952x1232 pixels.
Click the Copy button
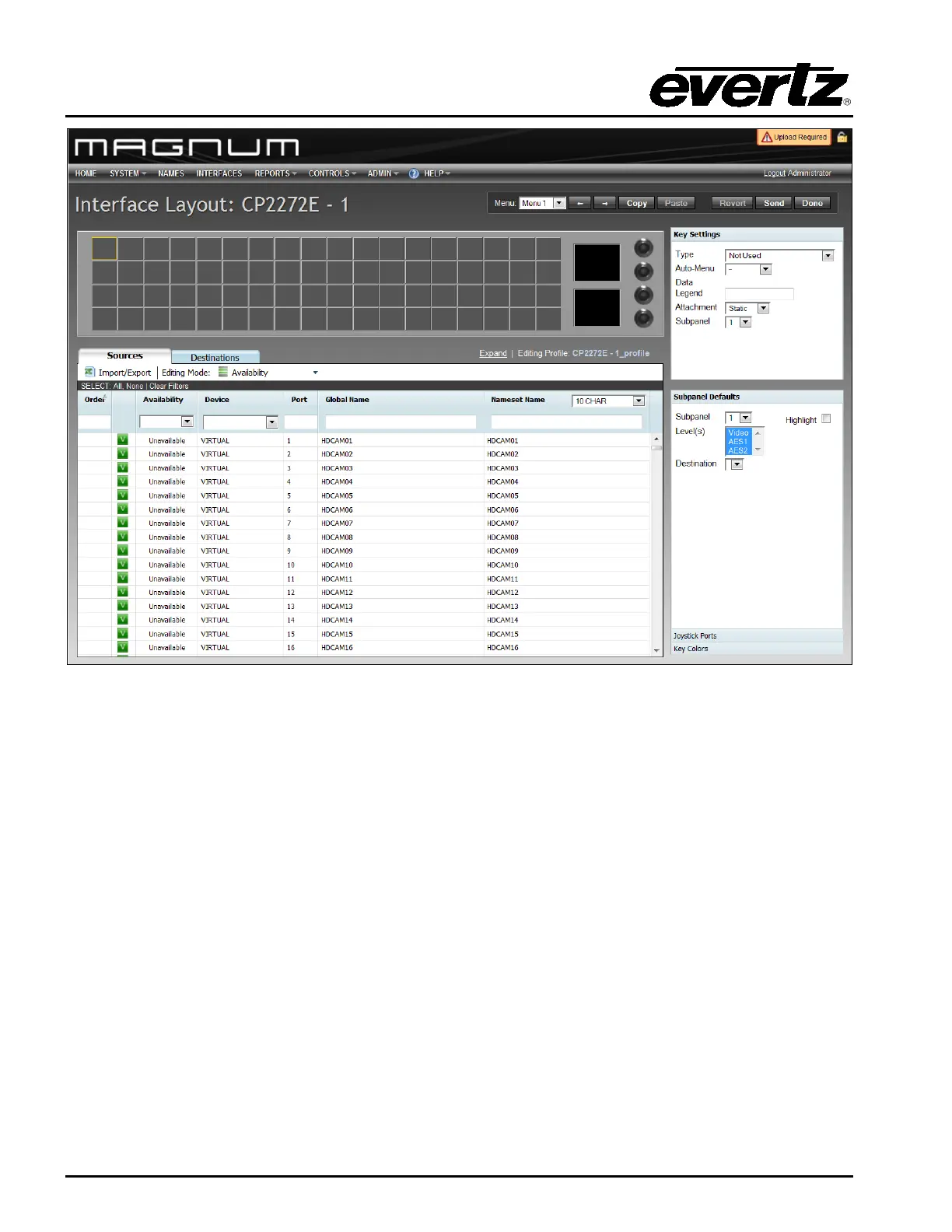[637, 203]
